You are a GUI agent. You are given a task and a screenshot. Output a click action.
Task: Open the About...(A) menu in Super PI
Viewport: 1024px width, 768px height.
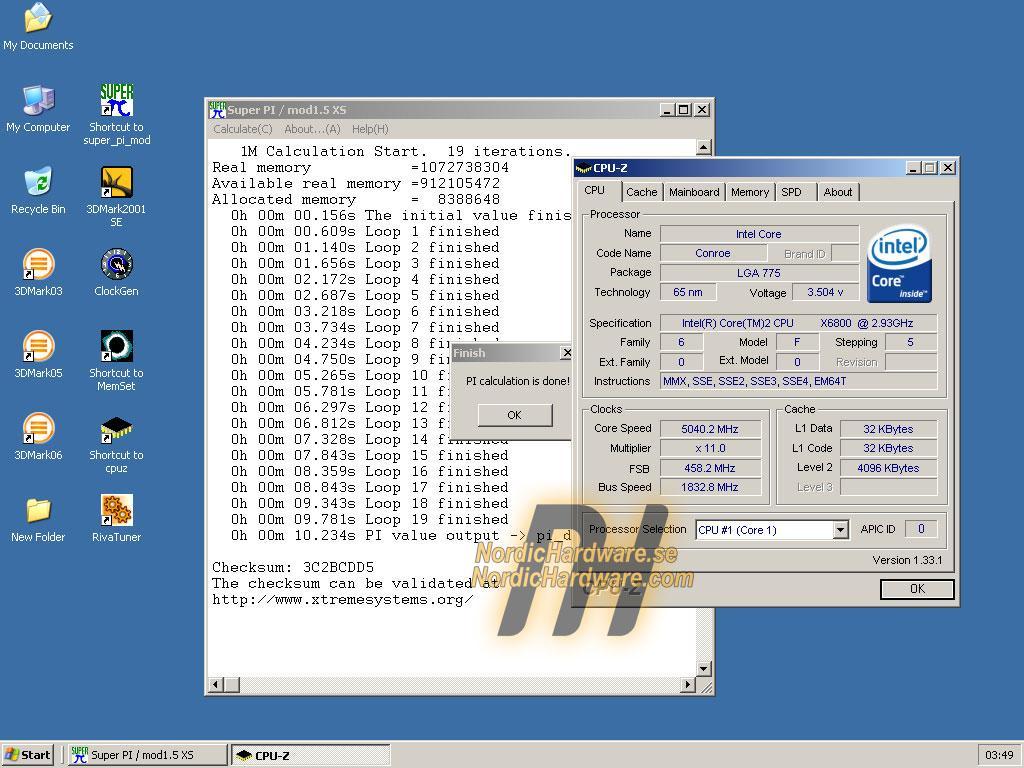(312, 129)
